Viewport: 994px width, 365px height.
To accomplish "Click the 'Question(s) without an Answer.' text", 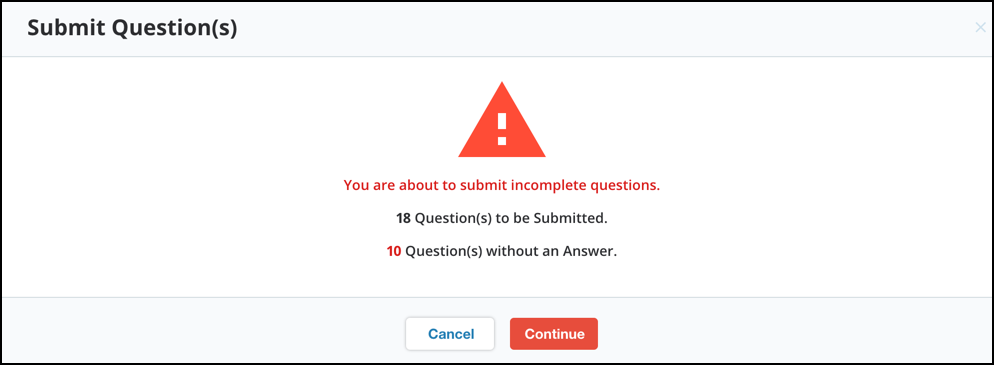I will point(511,252).
